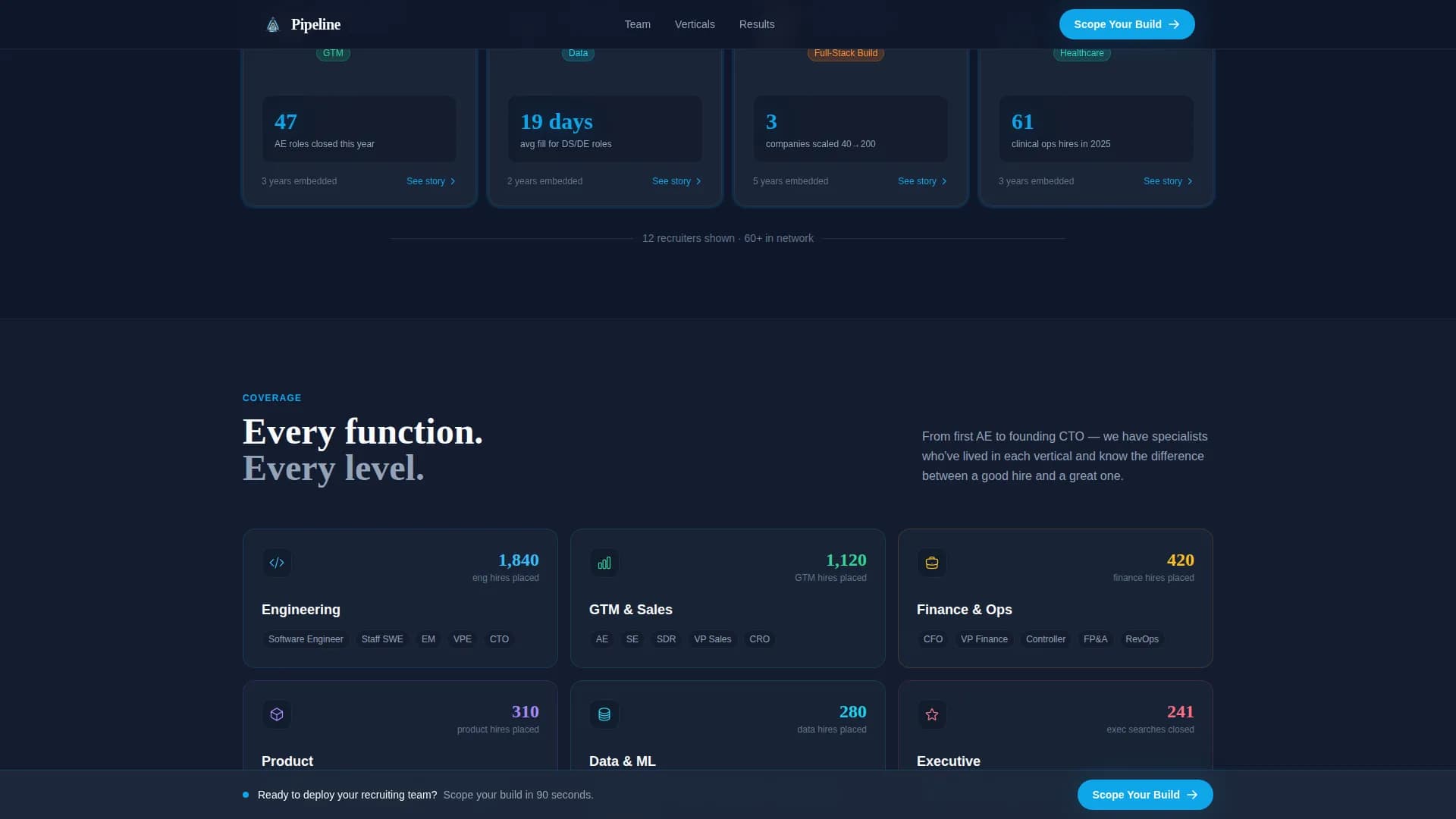1456x819 pixels.
Task: Click the Data & ML database icon
Action: click(x=604, y=714)
